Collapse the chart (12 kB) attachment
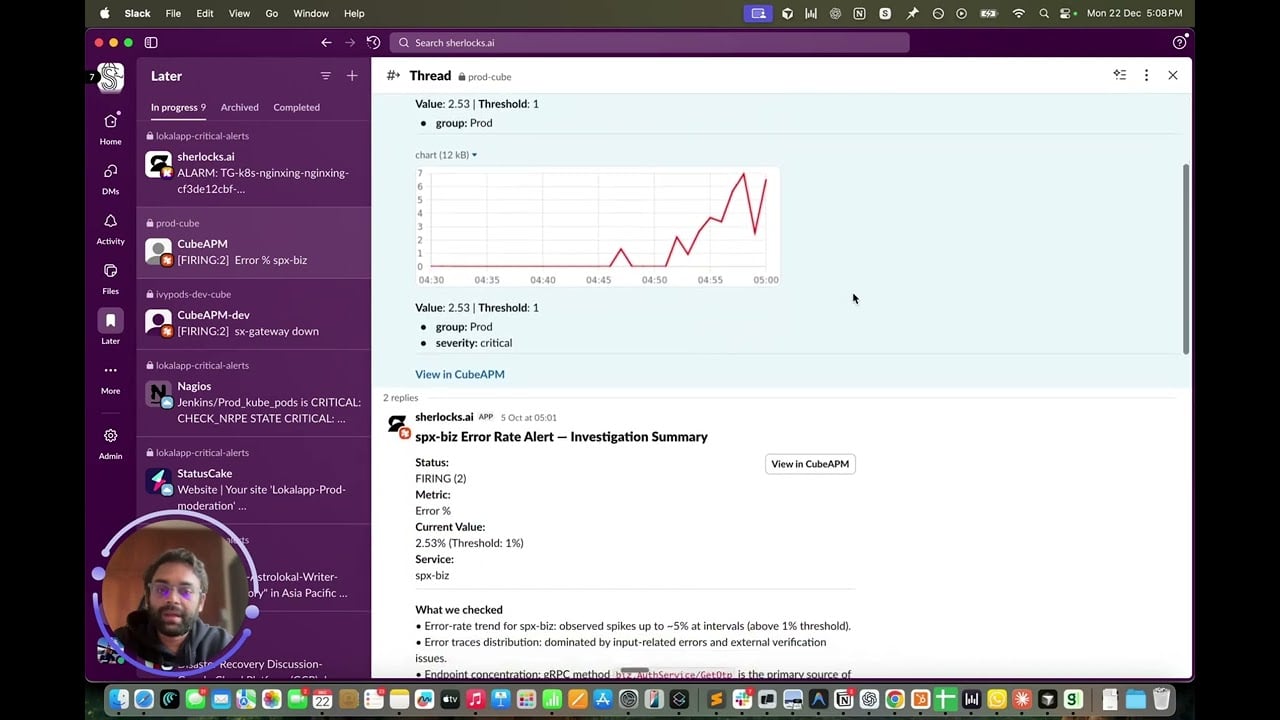Image resolution: width=1280 pixels, height=720 pixels. click(472, 155)
